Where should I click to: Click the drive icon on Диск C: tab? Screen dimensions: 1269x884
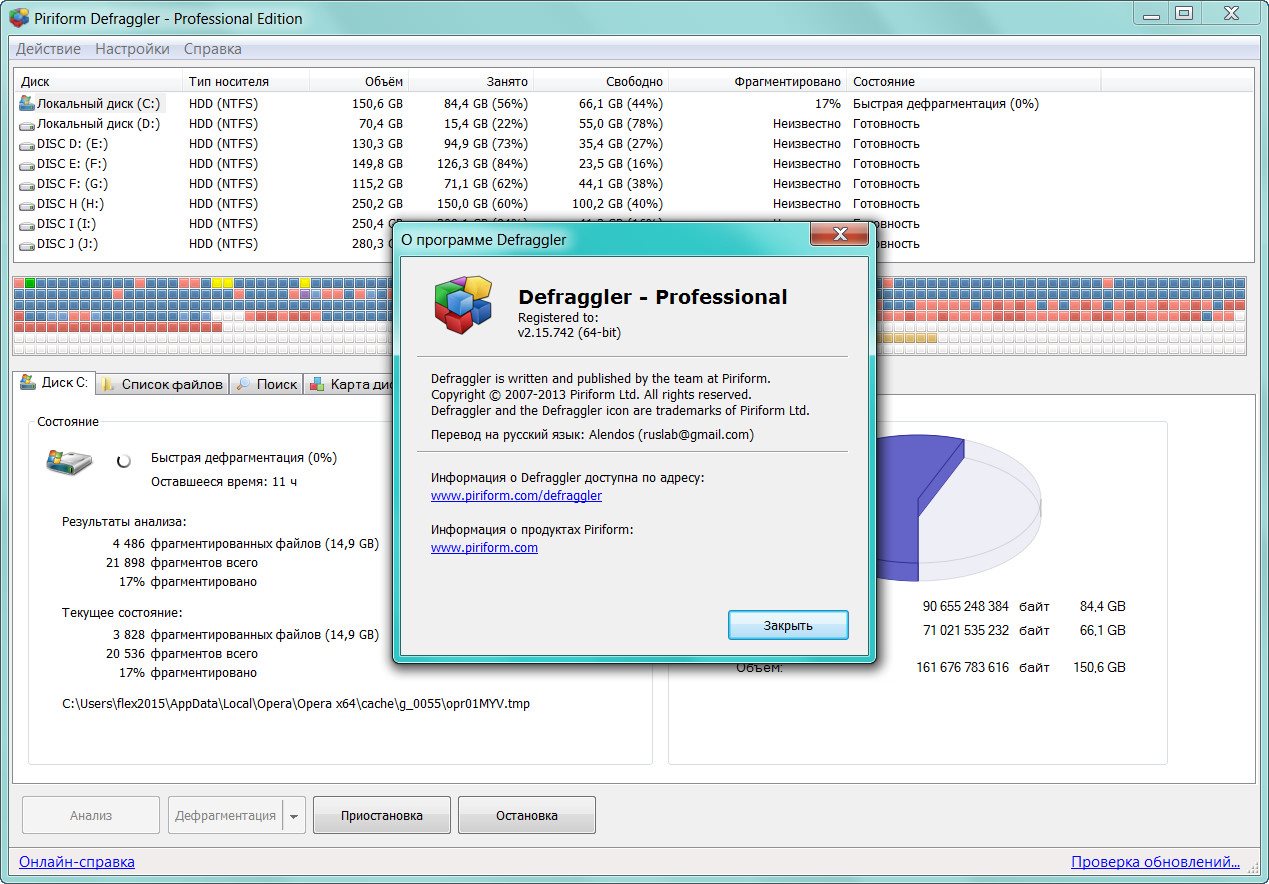click(x=28, y=382)
